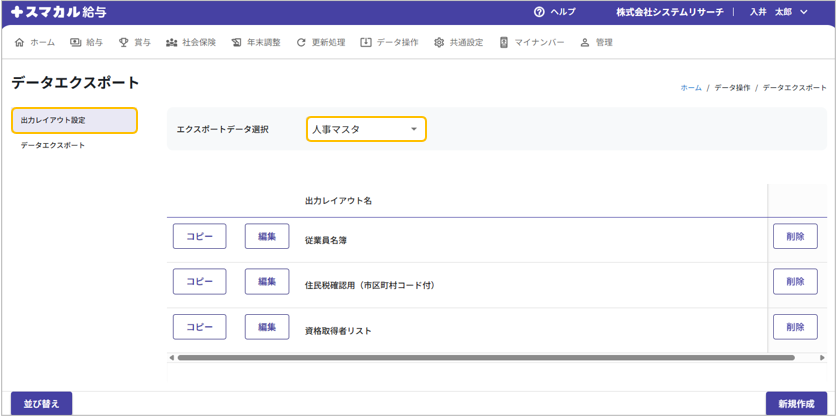This screenshot has height=417, width=837.
Task: Click the 資格取得者リスト row text
Action: (338, 331)
